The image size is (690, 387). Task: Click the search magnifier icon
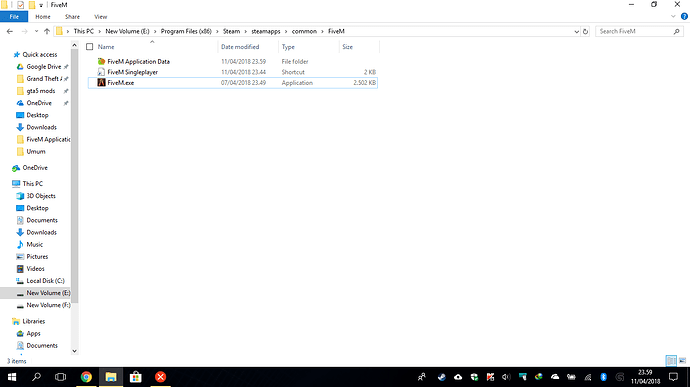point(676,31)
